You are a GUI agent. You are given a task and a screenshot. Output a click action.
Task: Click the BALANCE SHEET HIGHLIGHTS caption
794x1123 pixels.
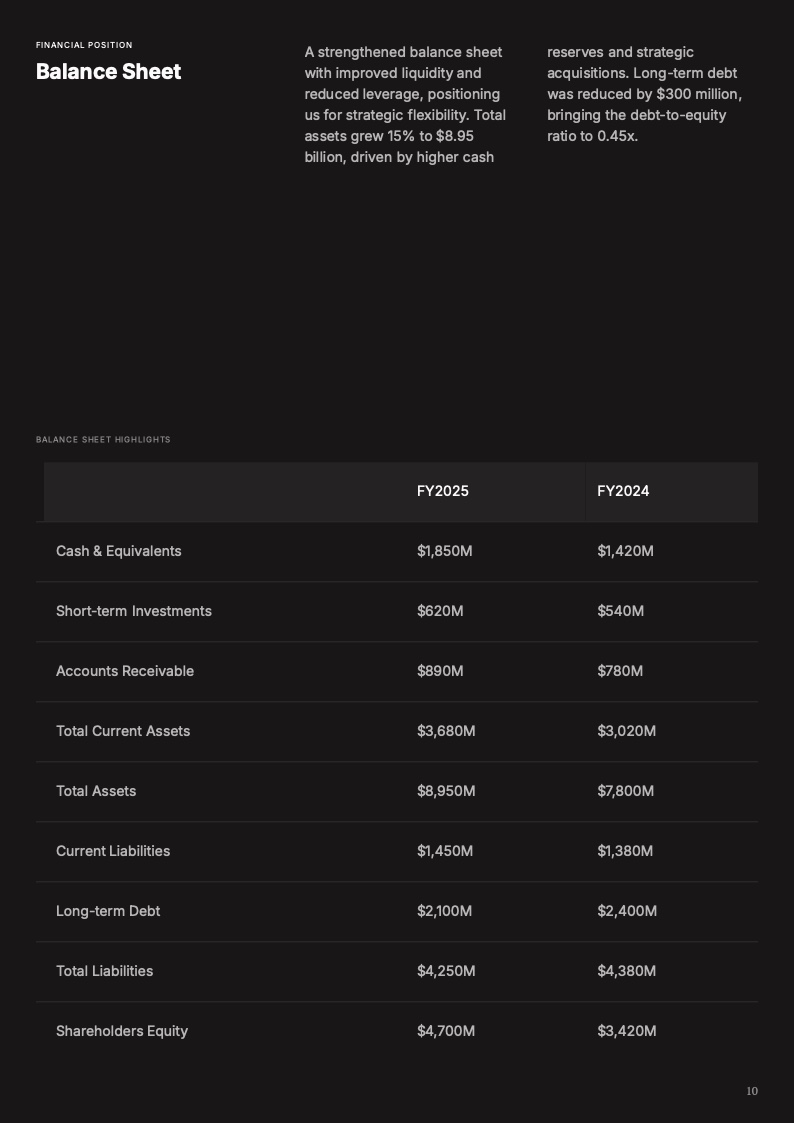pos(103,440)
